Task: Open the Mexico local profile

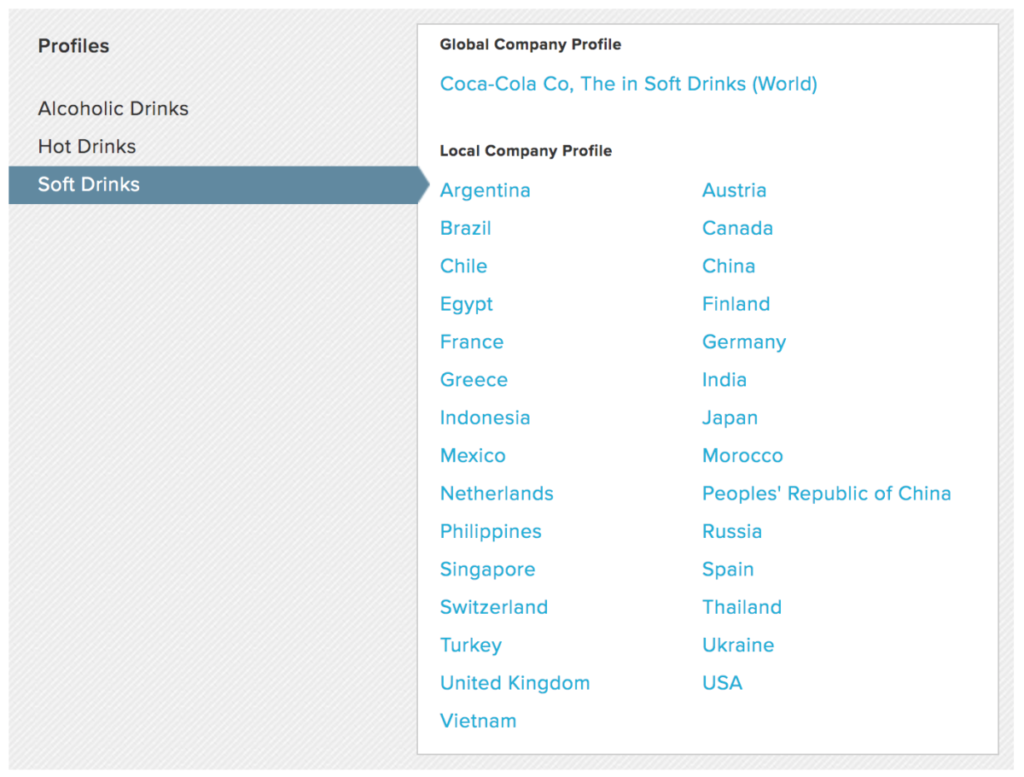Action: coord(472,456)
